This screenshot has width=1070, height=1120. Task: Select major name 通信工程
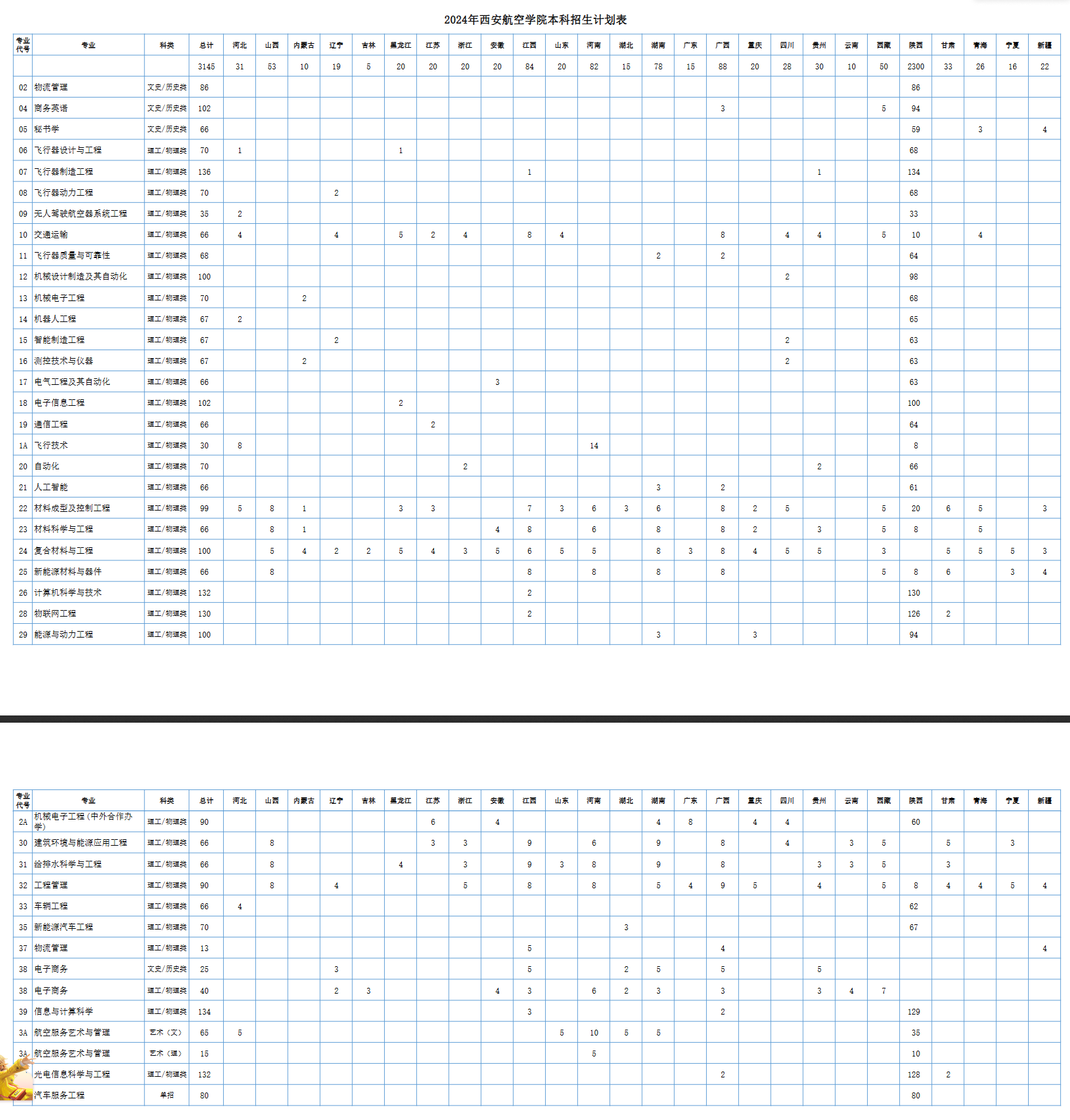click(x=51, y=425)
